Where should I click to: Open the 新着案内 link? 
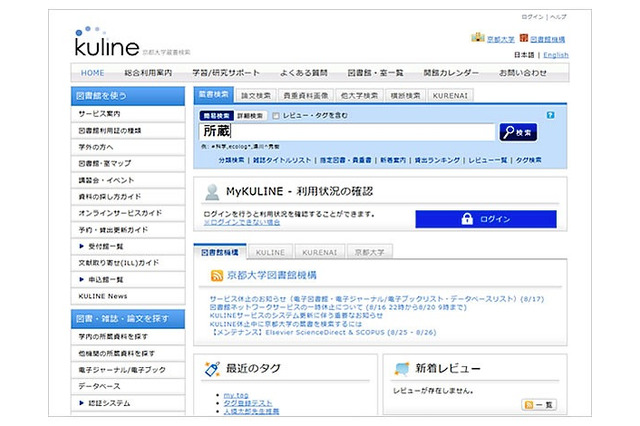(393, 160)
